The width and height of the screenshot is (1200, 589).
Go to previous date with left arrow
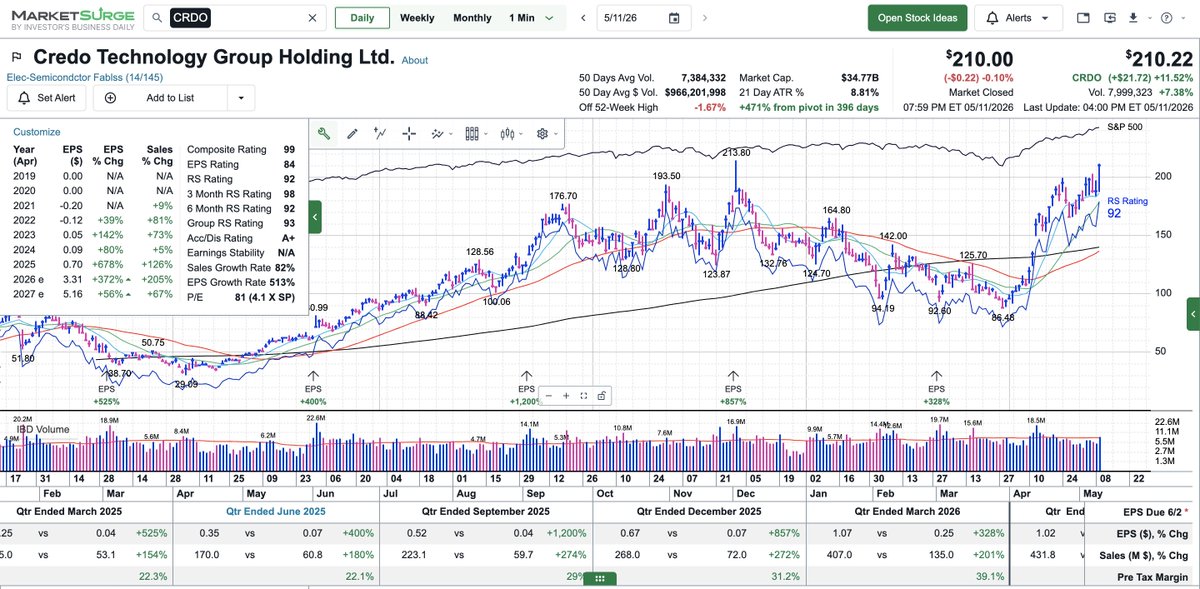(582, 18)
